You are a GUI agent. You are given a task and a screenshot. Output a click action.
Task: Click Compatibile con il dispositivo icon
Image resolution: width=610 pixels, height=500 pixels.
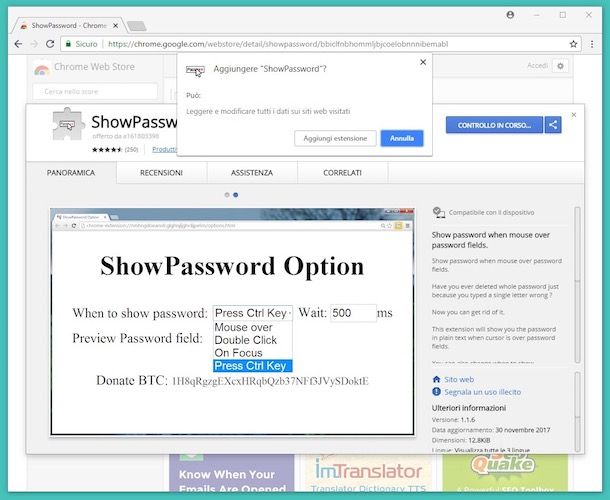tap(439, 212)
